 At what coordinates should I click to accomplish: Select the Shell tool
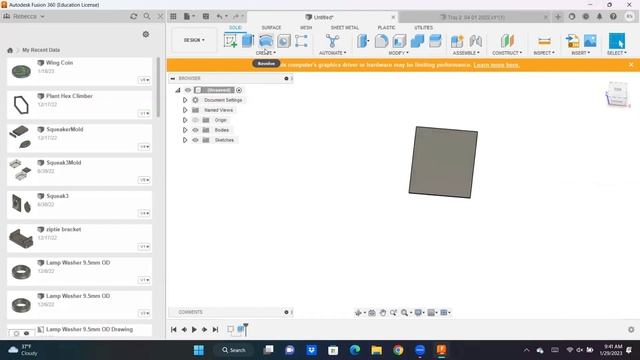coord(399,41)
